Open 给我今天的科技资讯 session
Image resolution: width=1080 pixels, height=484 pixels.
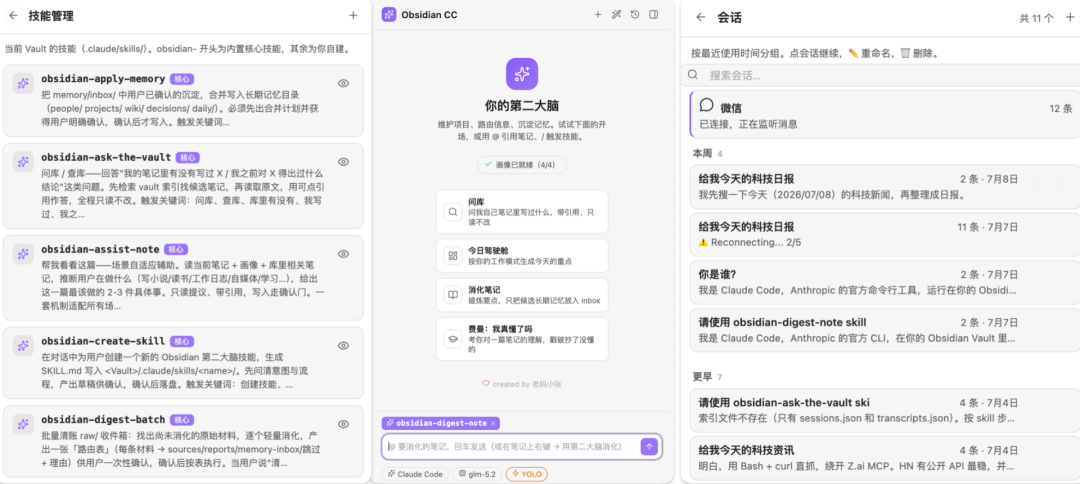pyautogui.click(x=884, y=458)
